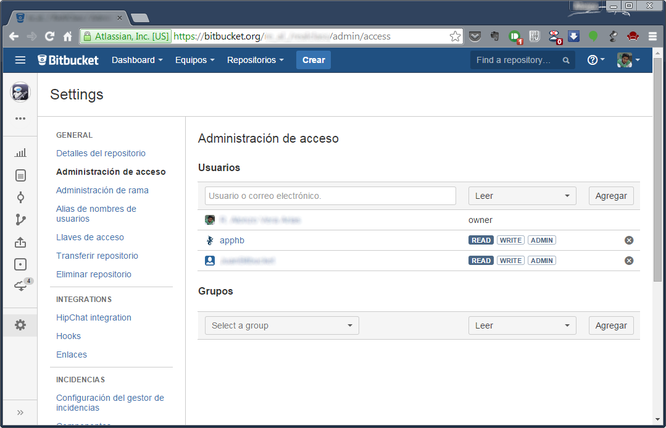666x428 pixels.
Task: Remove user apphb with x icon
Action: click(x=629, y=240)
